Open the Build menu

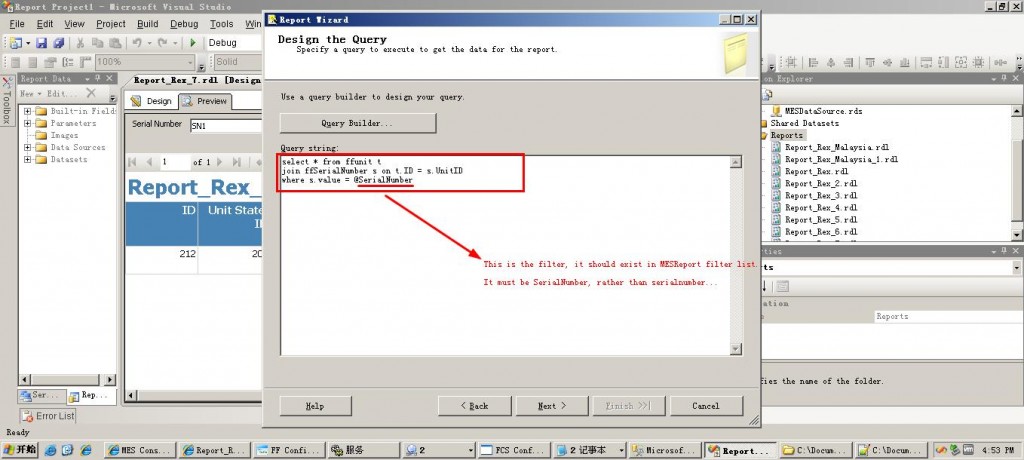coord(148,24)
